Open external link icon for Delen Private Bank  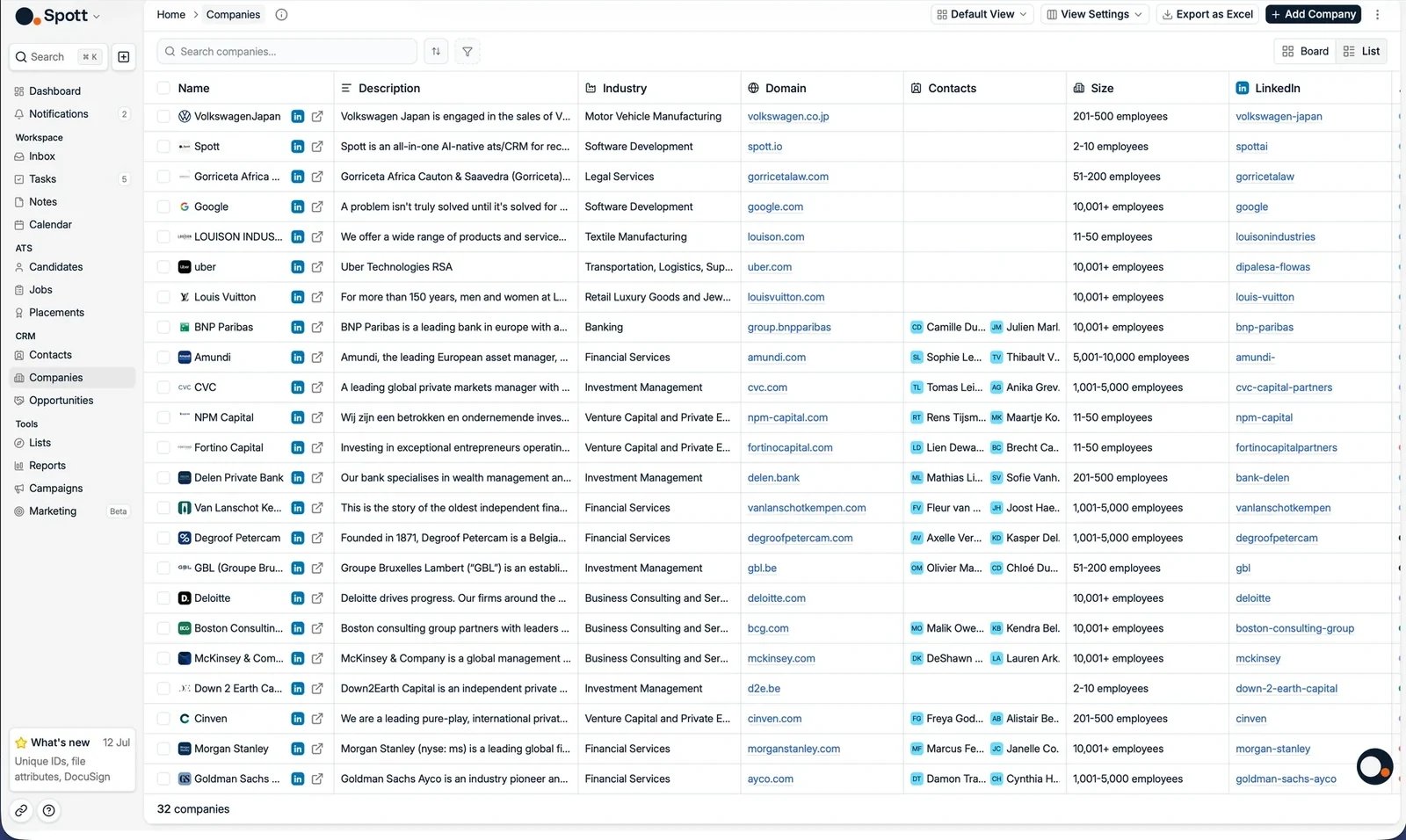[x=317, y=478]
